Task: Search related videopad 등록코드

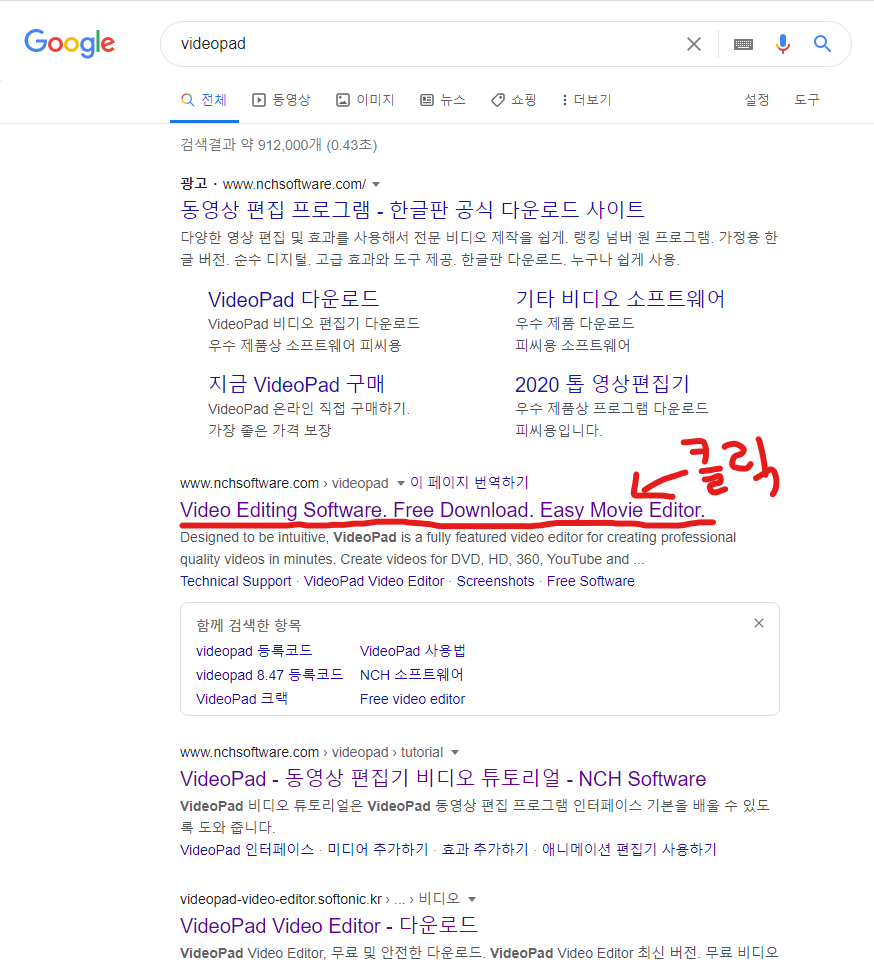Action: tap(254, 651)
